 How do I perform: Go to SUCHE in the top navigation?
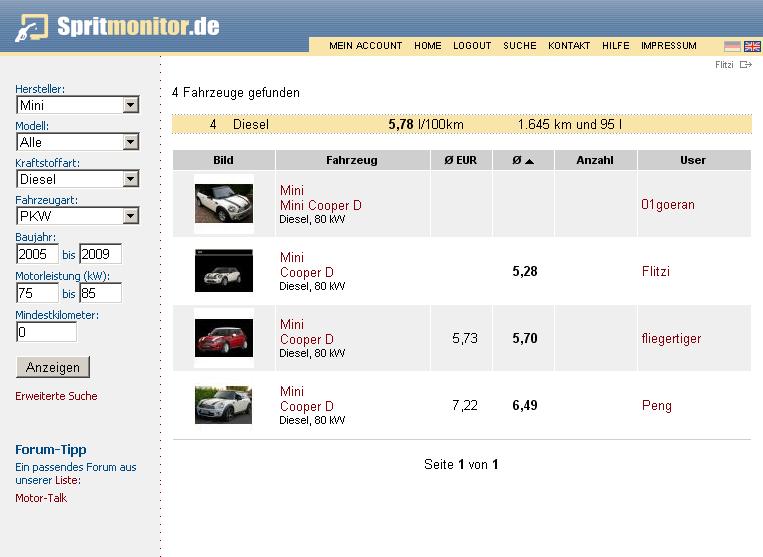point(519,46)
